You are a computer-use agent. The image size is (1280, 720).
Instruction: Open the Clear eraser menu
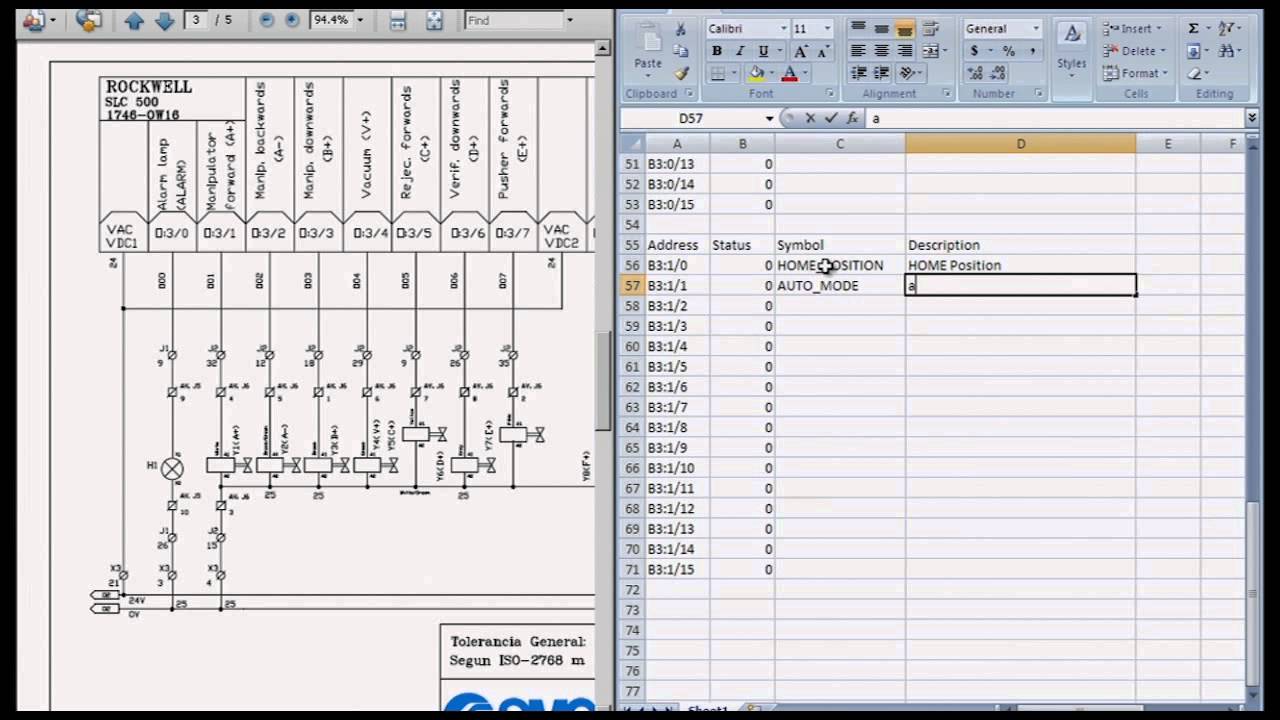tap(1197, 73)
